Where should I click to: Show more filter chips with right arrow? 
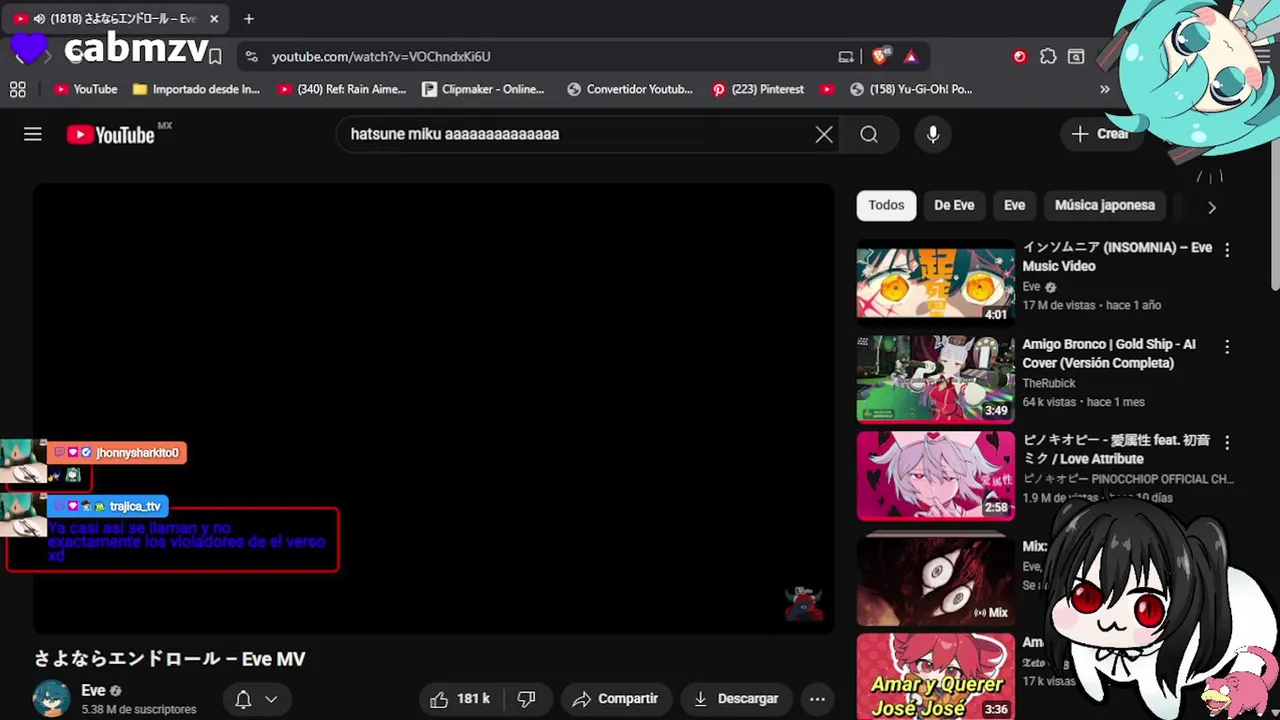1212,207
